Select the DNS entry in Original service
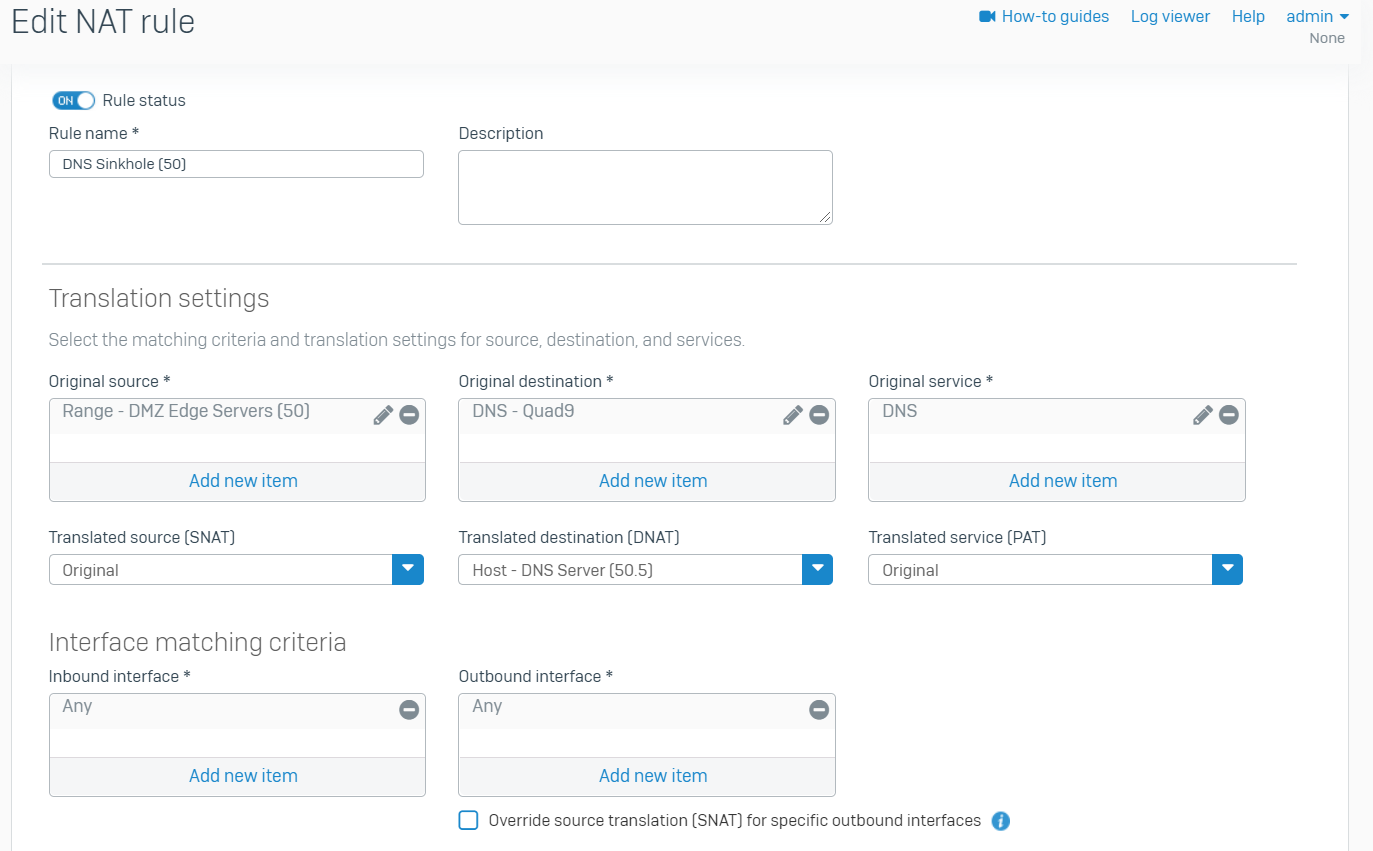 tap(900, 411)
